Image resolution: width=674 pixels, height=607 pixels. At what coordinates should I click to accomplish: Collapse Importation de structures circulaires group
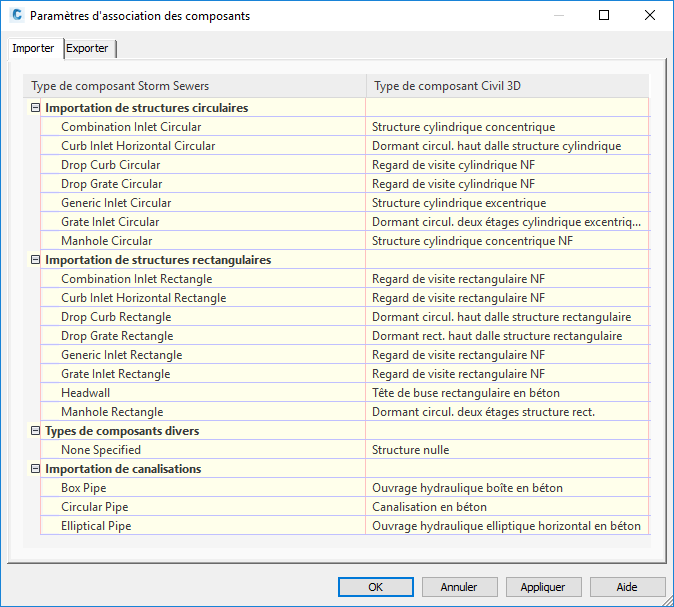coord(35,108)
